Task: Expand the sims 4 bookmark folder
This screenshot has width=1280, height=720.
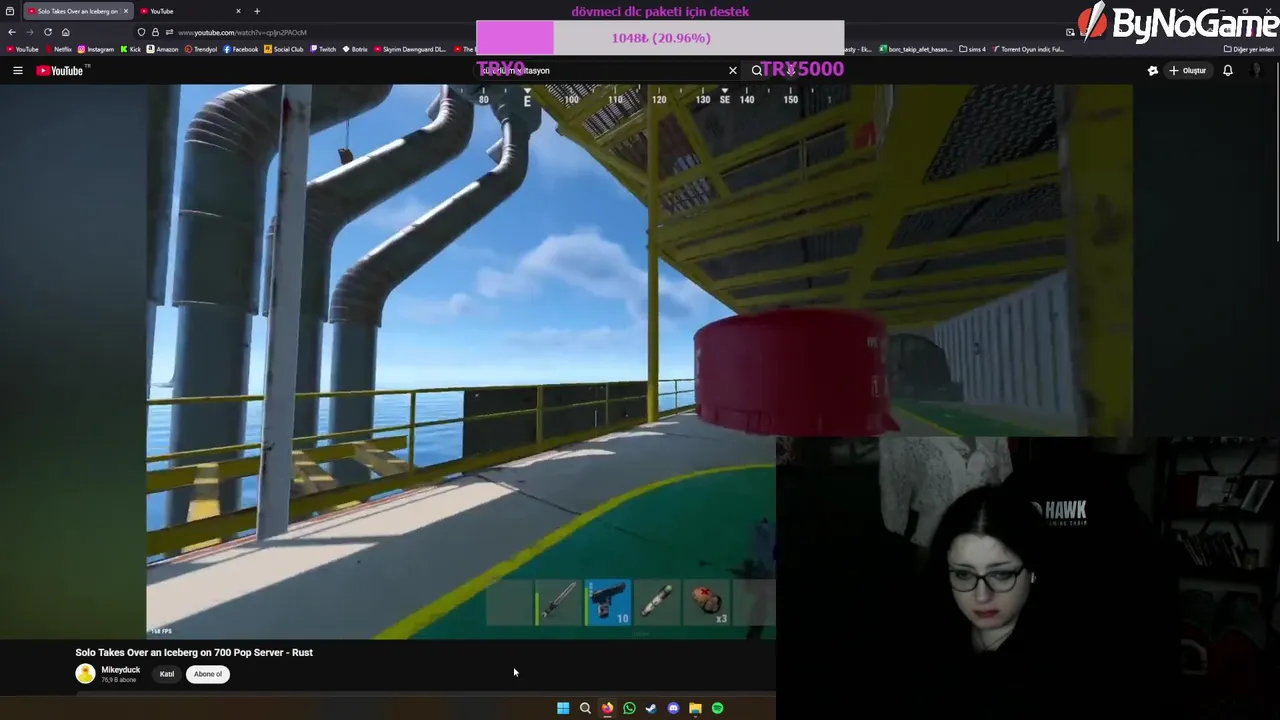Action: (x=973, y=49)
